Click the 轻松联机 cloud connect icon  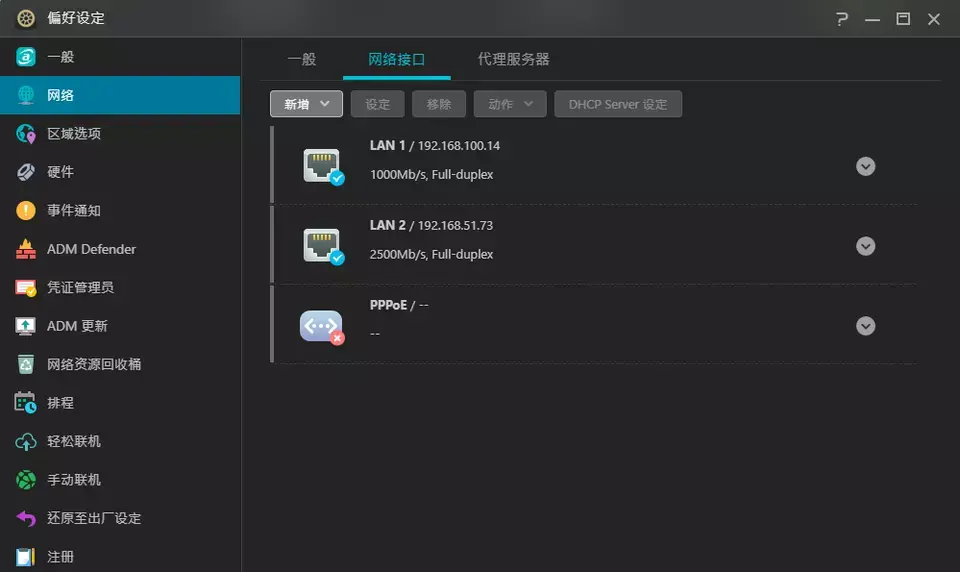(26, 441)
